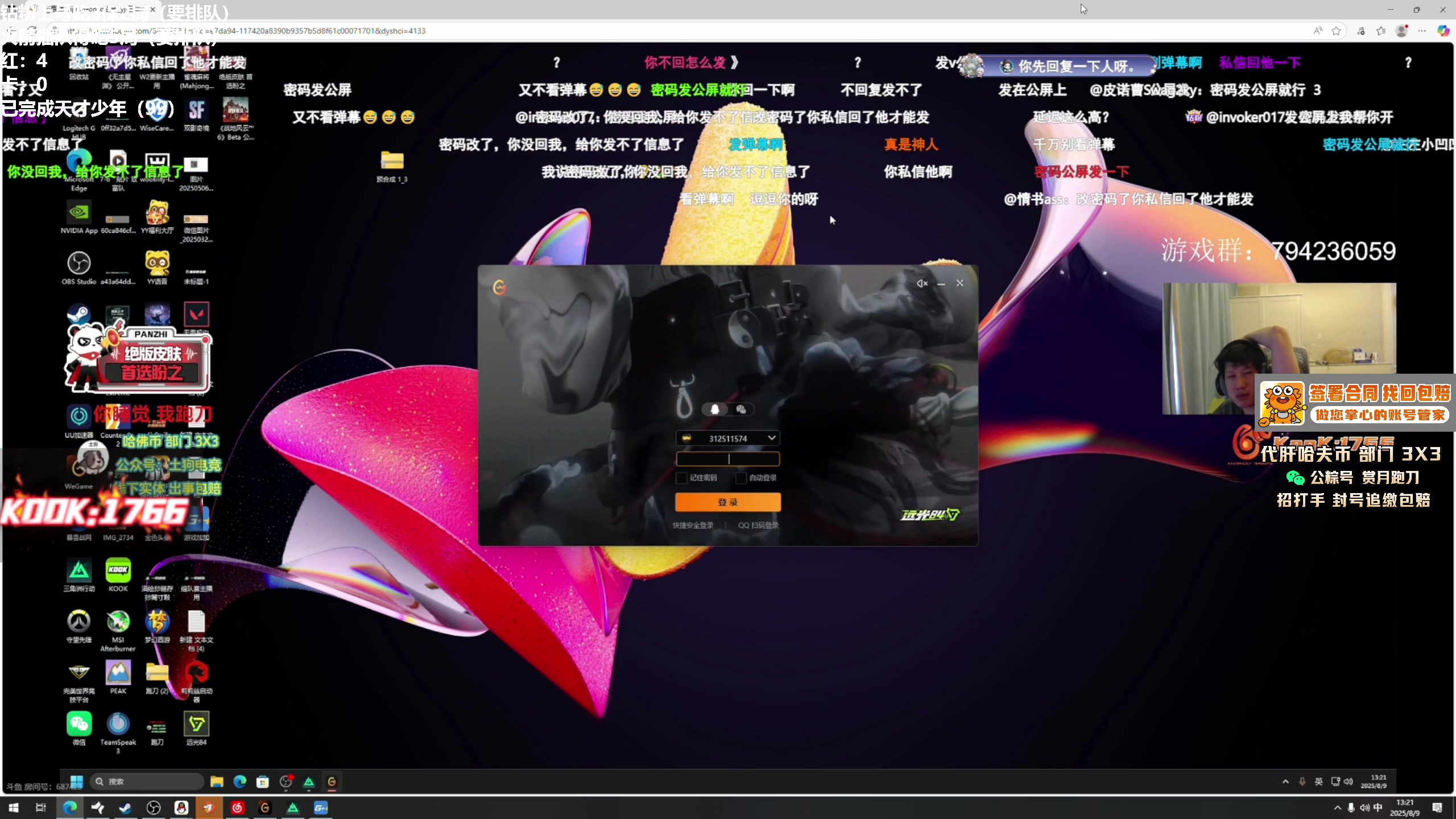The image size is (1456, 819).
Task: Open the browser media control icon
Action: coord(1361,31)
